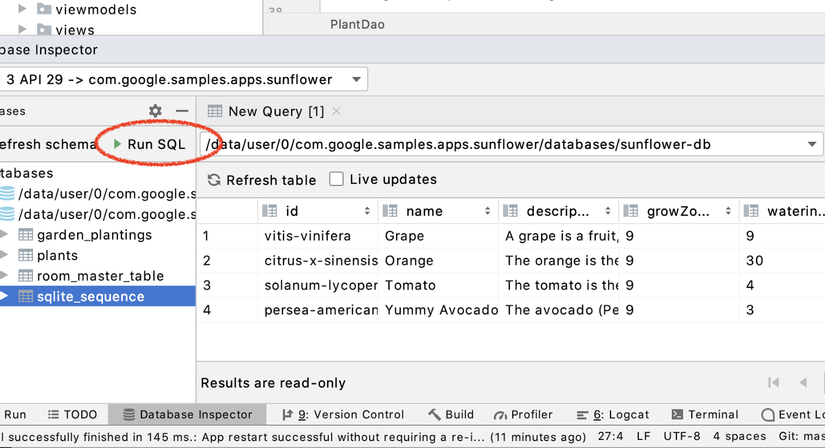
Task: Select the plants table in tree
Action: coord(57,255)
